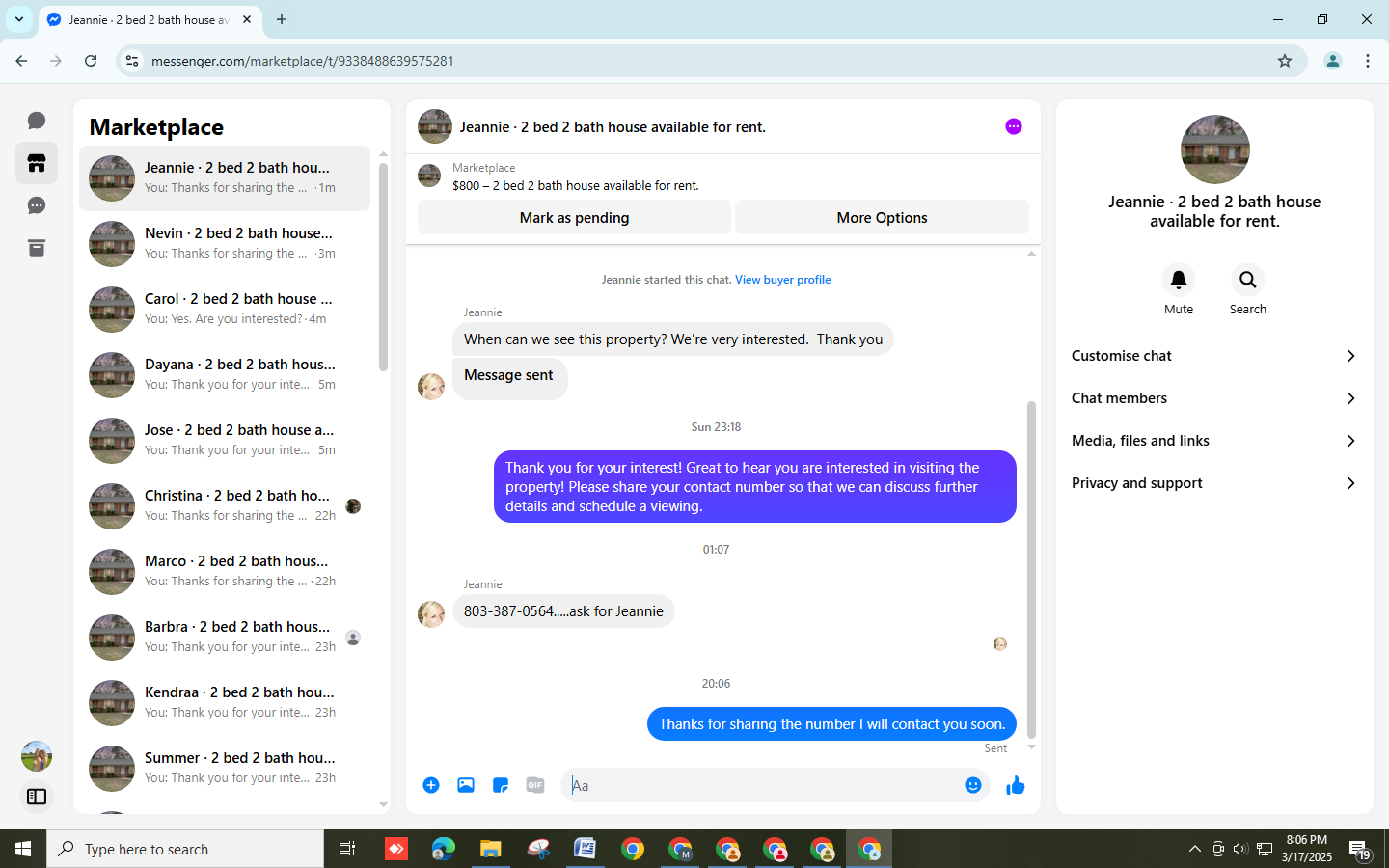This screenshot has width=1389, height=868.
Task: Open Chrome profile avatar icon
Action: (x=1333, y=61)
